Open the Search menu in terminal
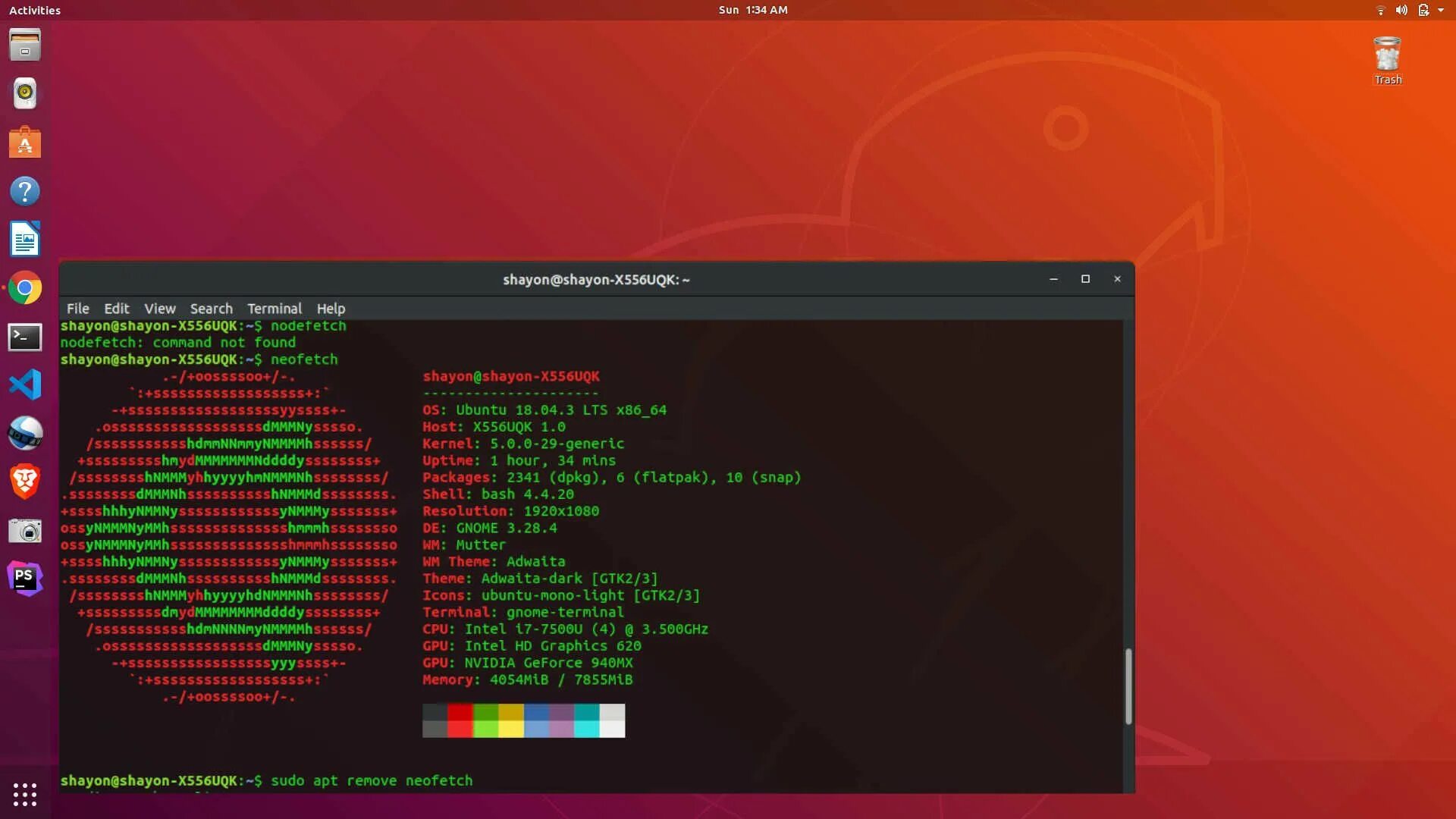 coord(211,309)
